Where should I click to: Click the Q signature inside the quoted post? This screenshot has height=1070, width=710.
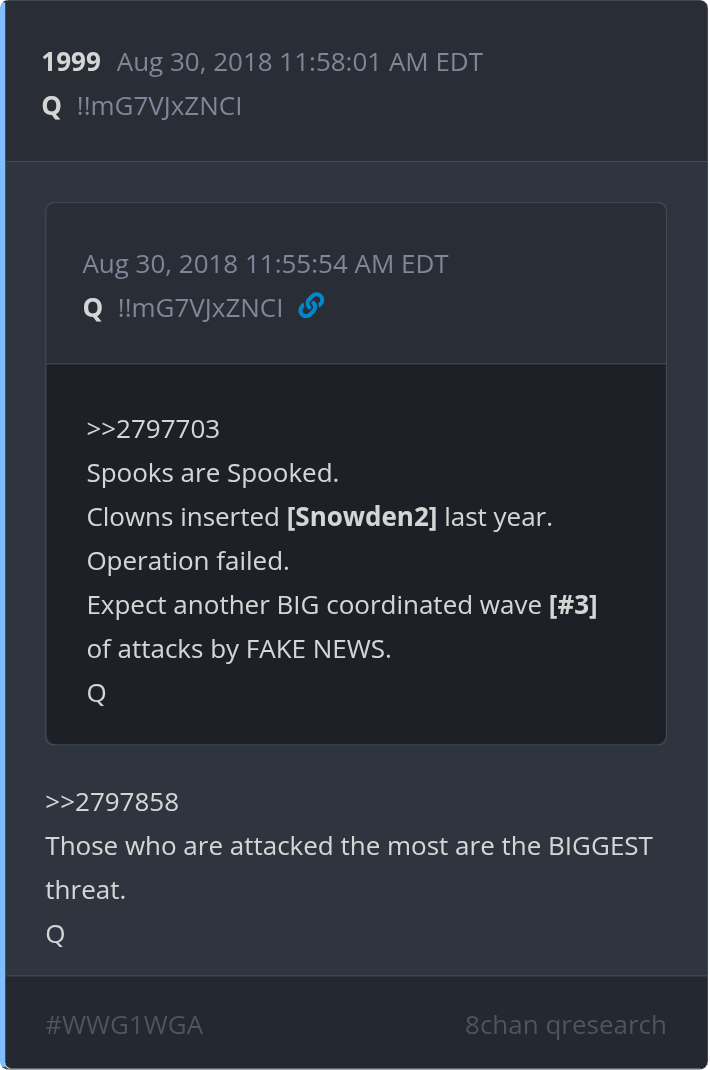click(97, 693)
